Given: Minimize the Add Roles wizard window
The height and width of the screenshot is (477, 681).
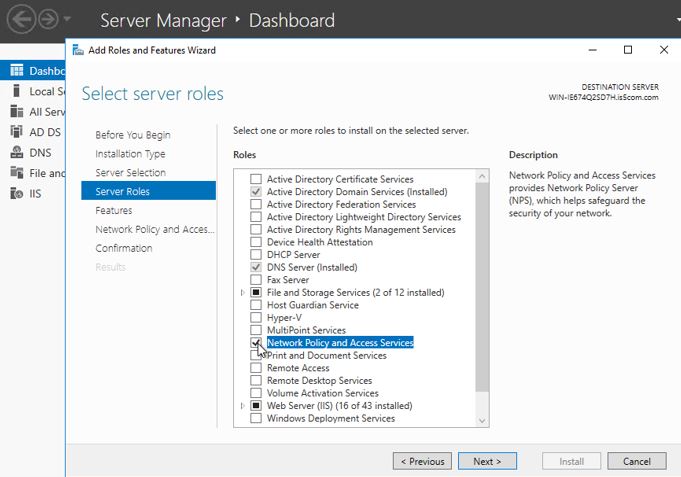Looking at the screenshot, I should 592,50.
